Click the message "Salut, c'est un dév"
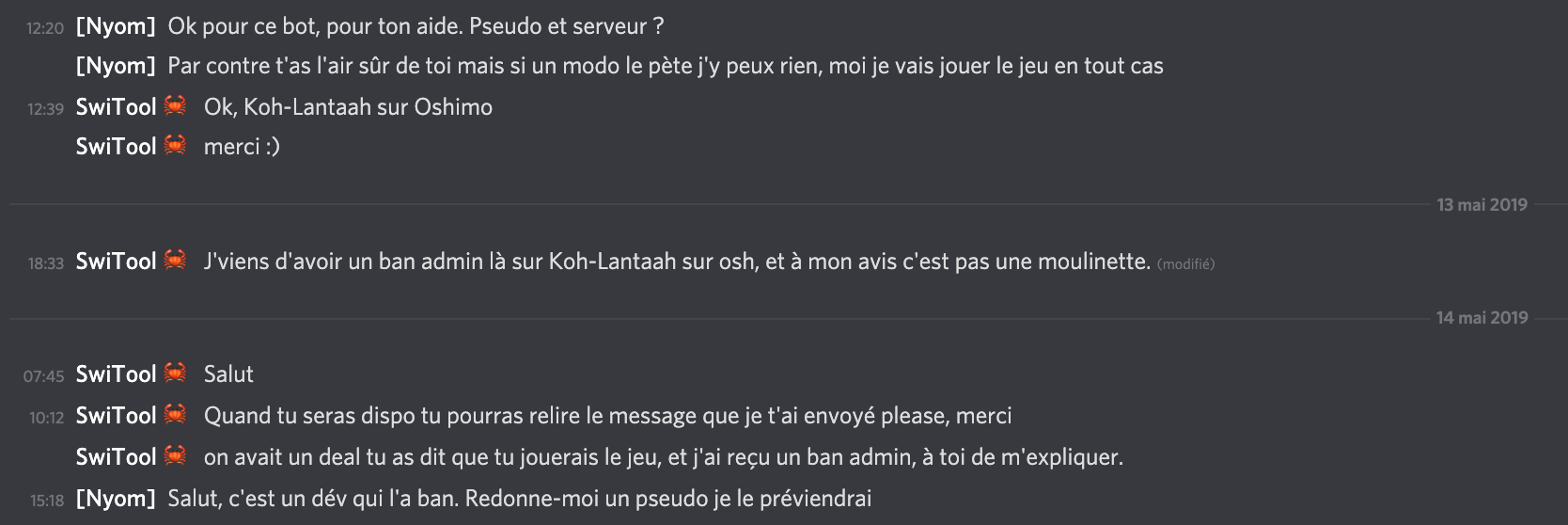Image resolution: width=1568 pixels, height=525 pixels. pos(520,499)
